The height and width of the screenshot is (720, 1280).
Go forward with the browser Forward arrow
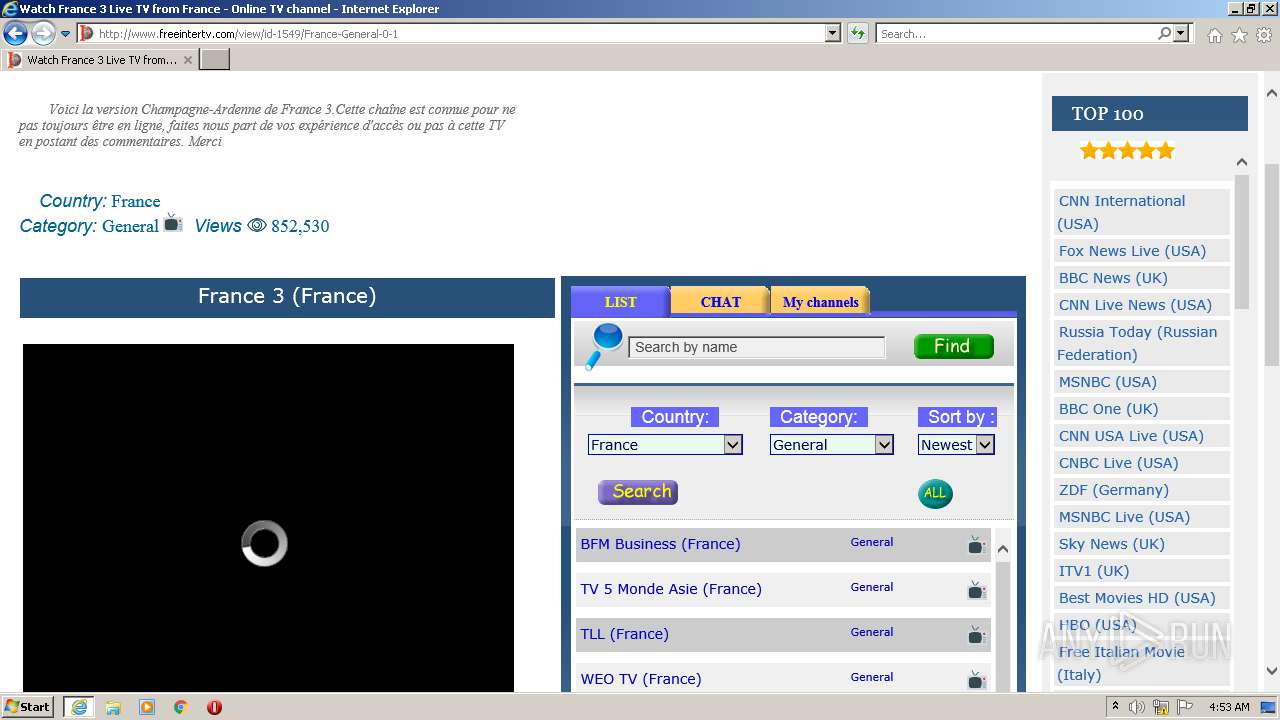[43, 34]
